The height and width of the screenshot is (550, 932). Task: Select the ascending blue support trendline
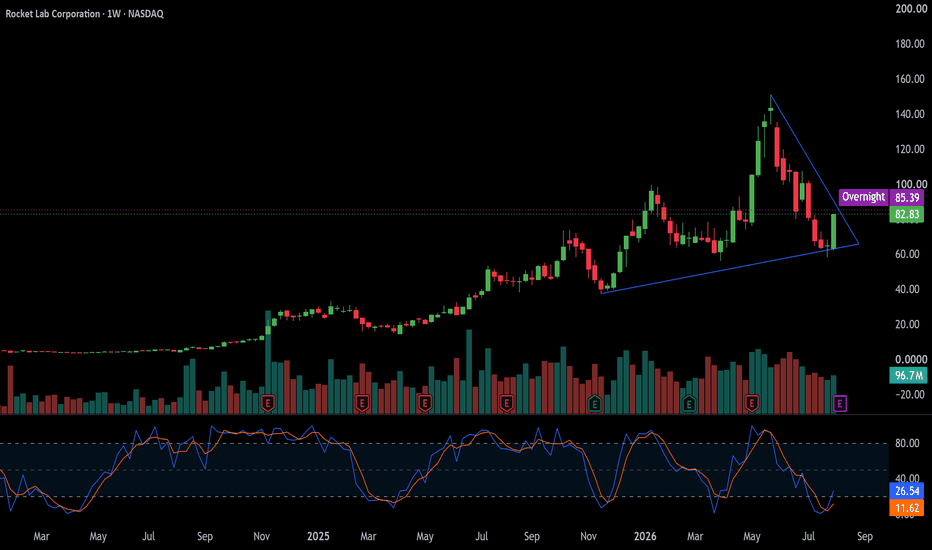point(730,268)
